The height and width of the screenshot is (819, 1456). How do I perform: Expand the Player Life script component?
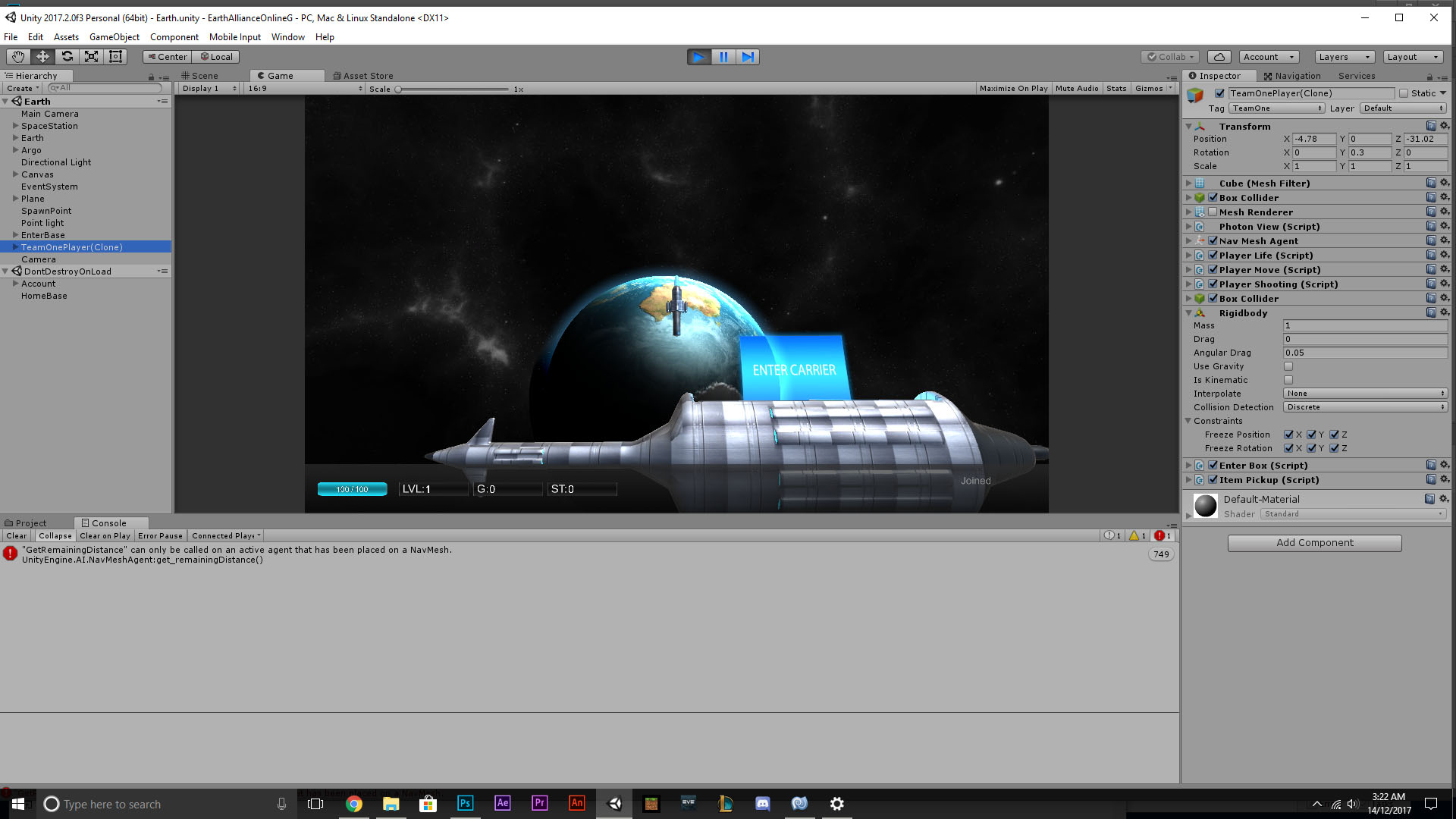(1188, 255)
